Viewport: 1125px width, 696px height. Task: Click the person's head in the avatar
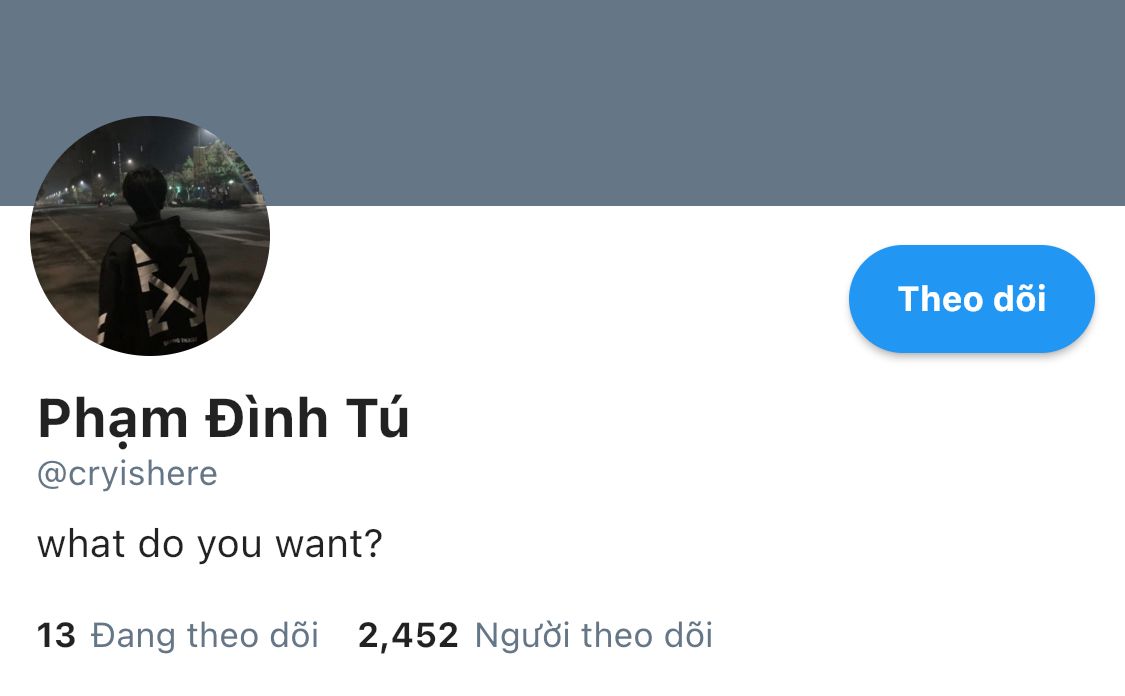point(145,193)
